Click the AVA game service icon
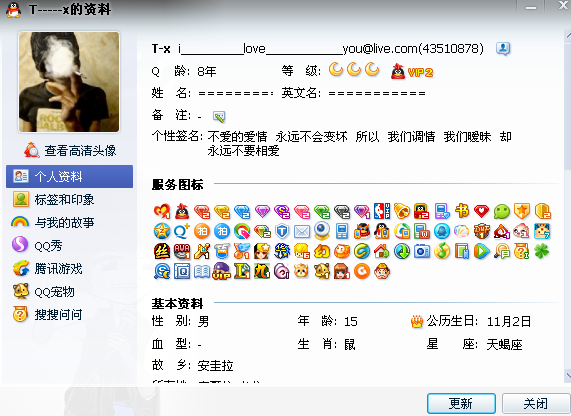 pos(182,251)
